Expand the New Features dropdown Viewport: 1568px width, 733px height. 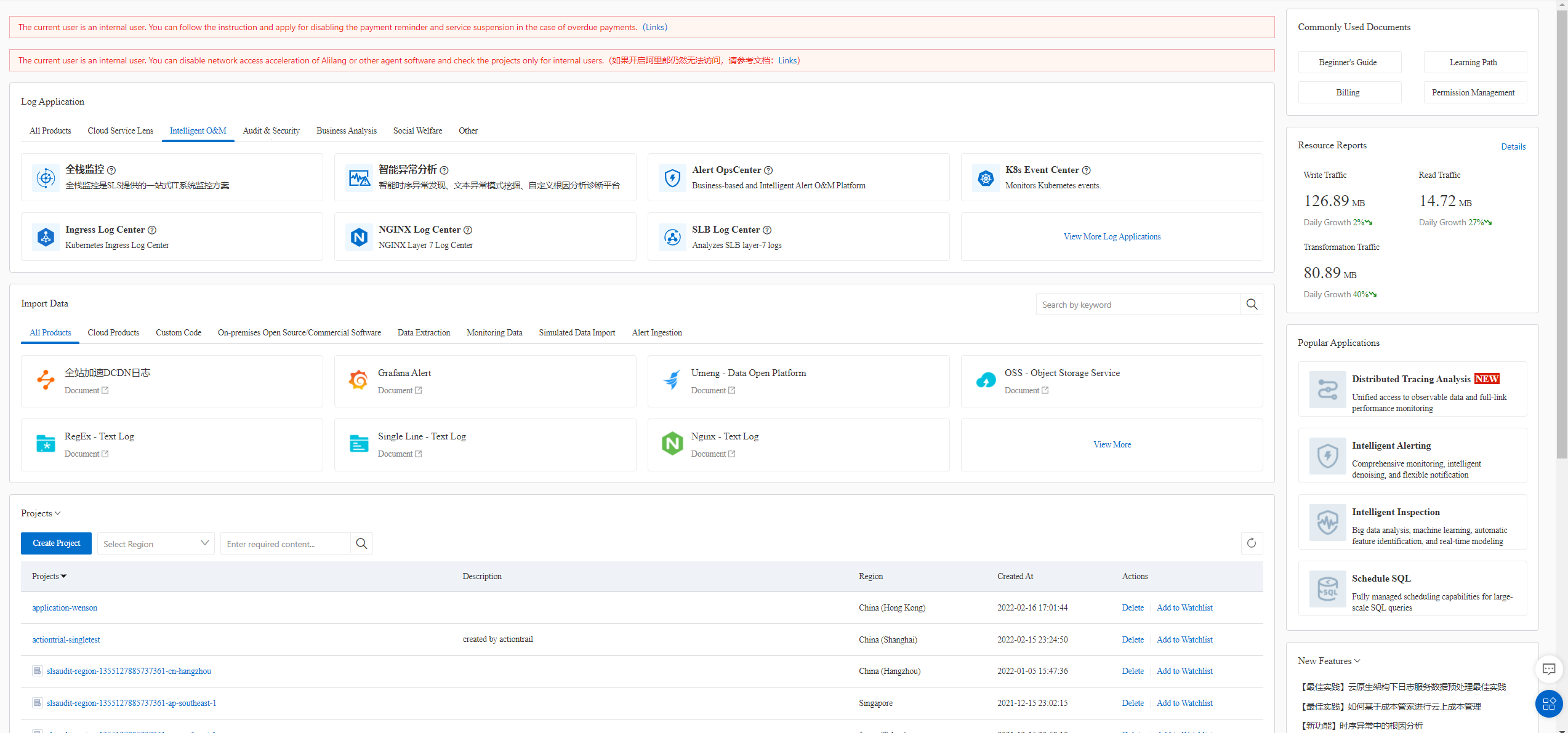point(1357,661)
